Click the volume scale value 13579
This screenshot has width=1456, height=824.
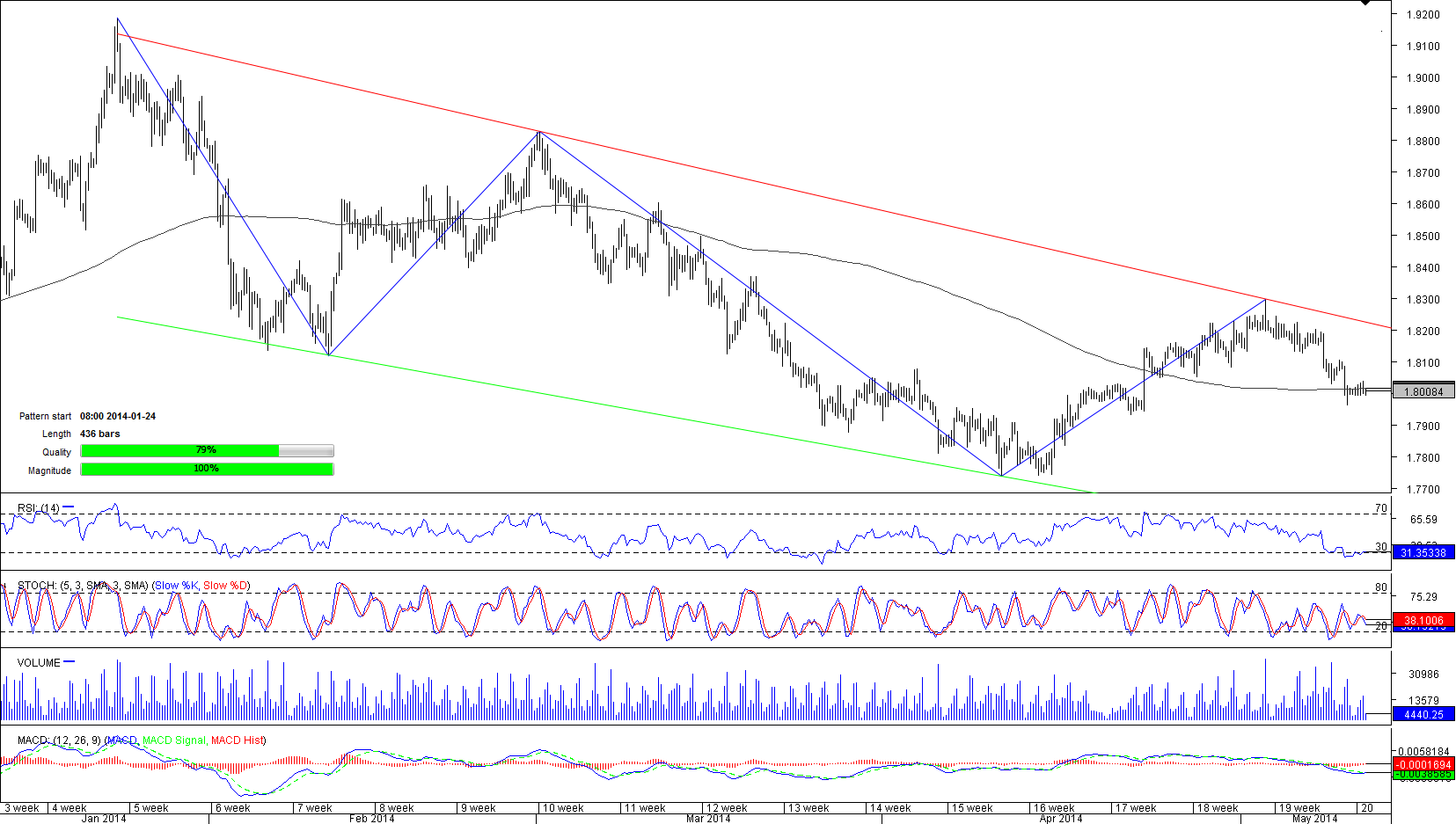1423,701
